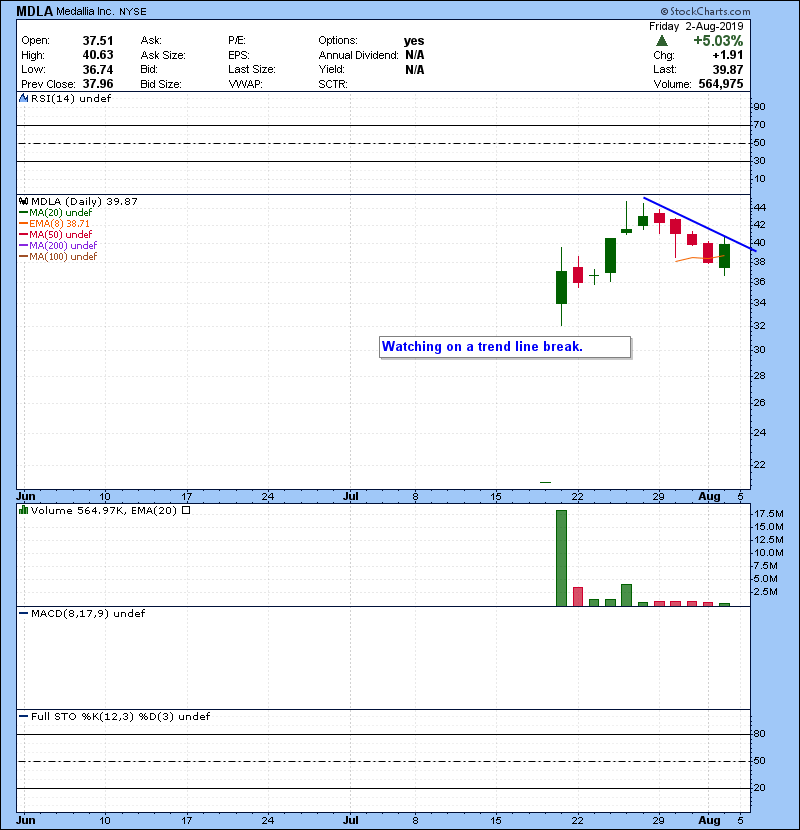Click the High value 40.63

point(98,55)
